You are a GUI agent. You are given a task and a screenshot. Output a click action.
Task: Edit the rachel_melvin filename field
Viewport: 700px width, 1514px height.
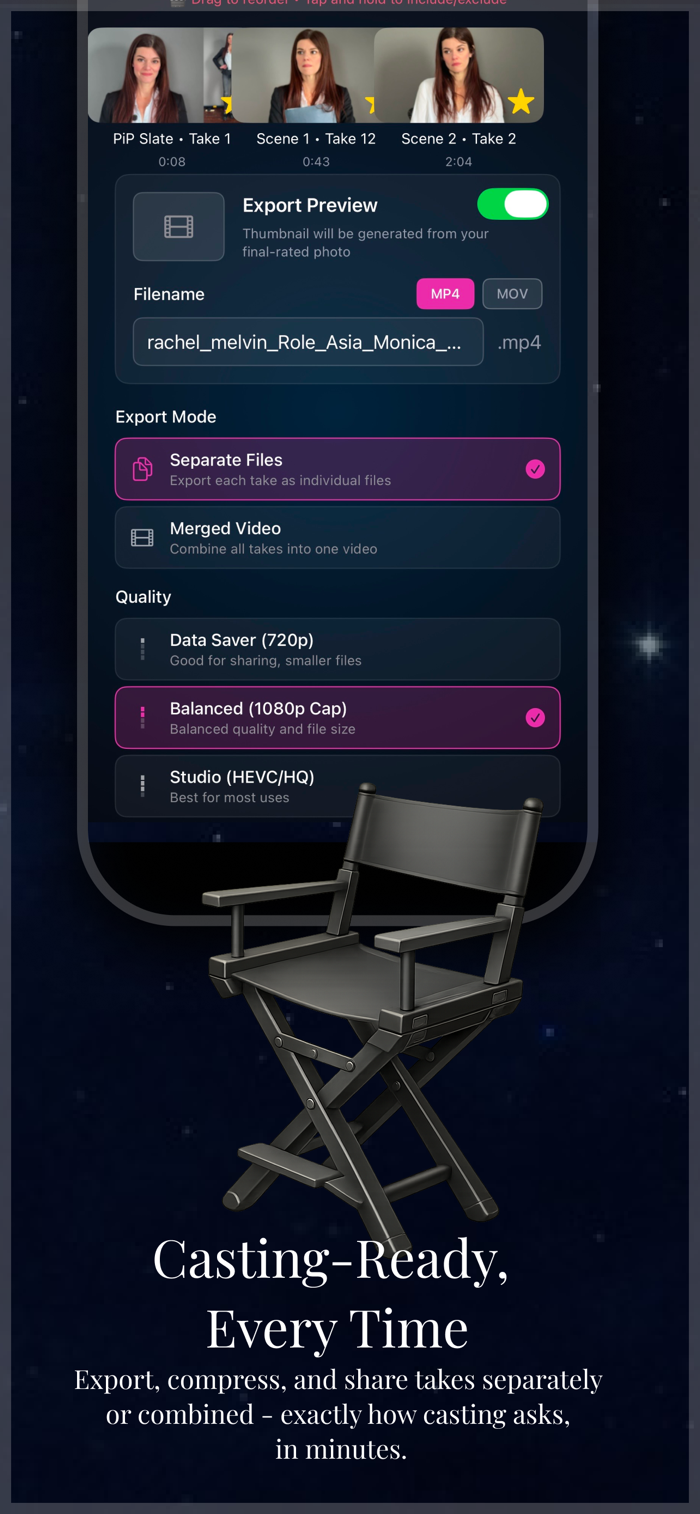[308, 342]
